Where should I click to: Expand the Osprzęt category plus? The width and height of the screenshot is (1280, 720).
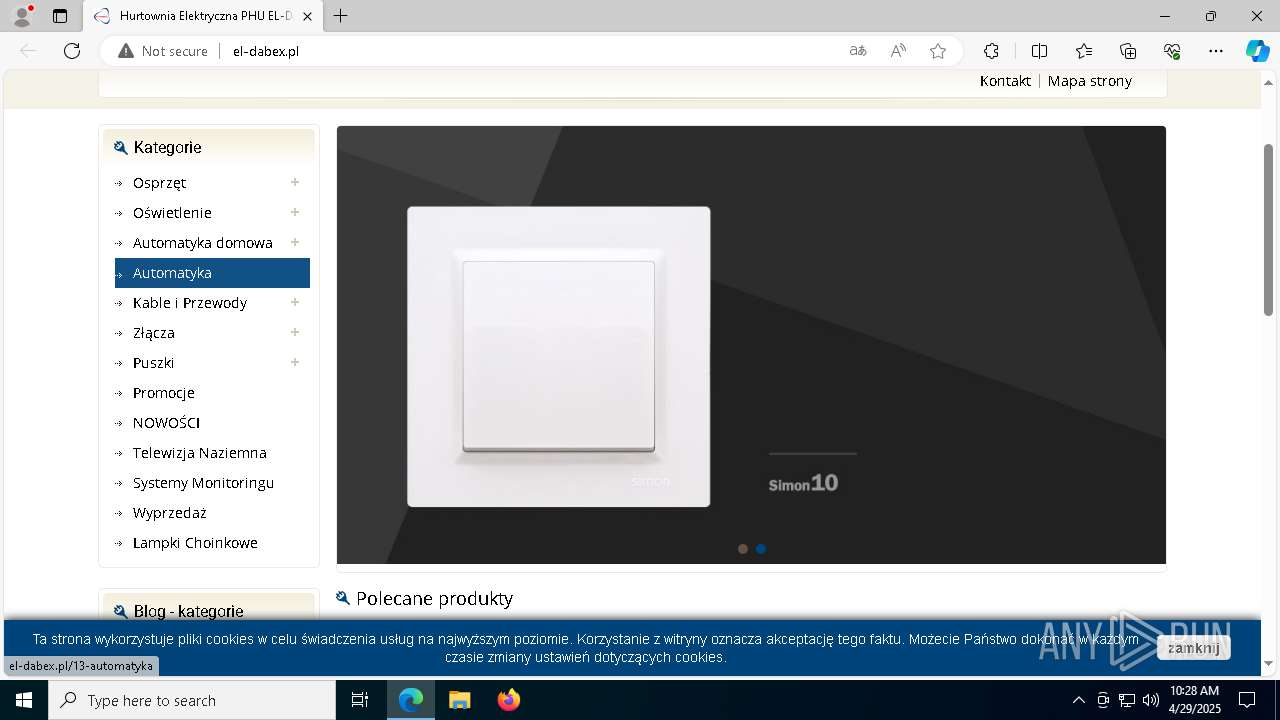click(295, 182)
